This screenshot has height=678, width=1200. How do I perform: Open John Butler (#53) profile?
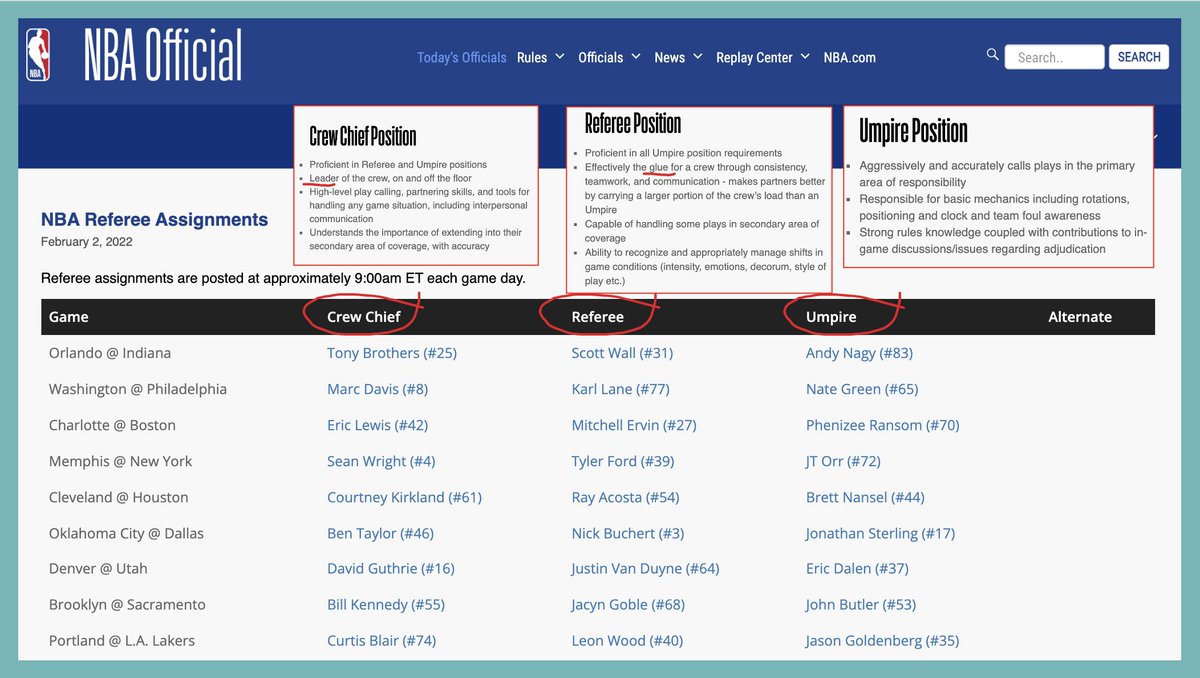coord(861,604)
